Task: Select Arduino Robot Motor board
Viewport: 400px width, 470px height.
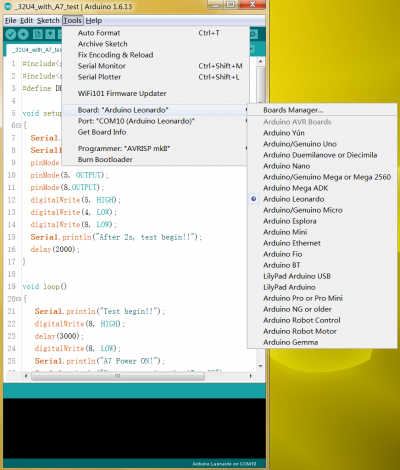Action: (322, 331)
